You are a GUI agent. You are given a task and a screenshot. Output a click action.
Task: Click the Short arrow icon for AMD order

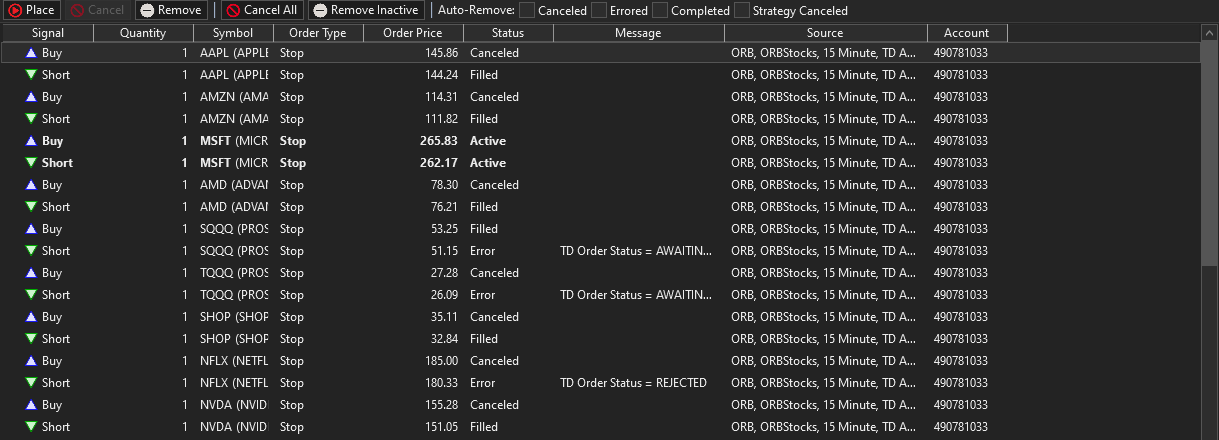click(31, 207)
